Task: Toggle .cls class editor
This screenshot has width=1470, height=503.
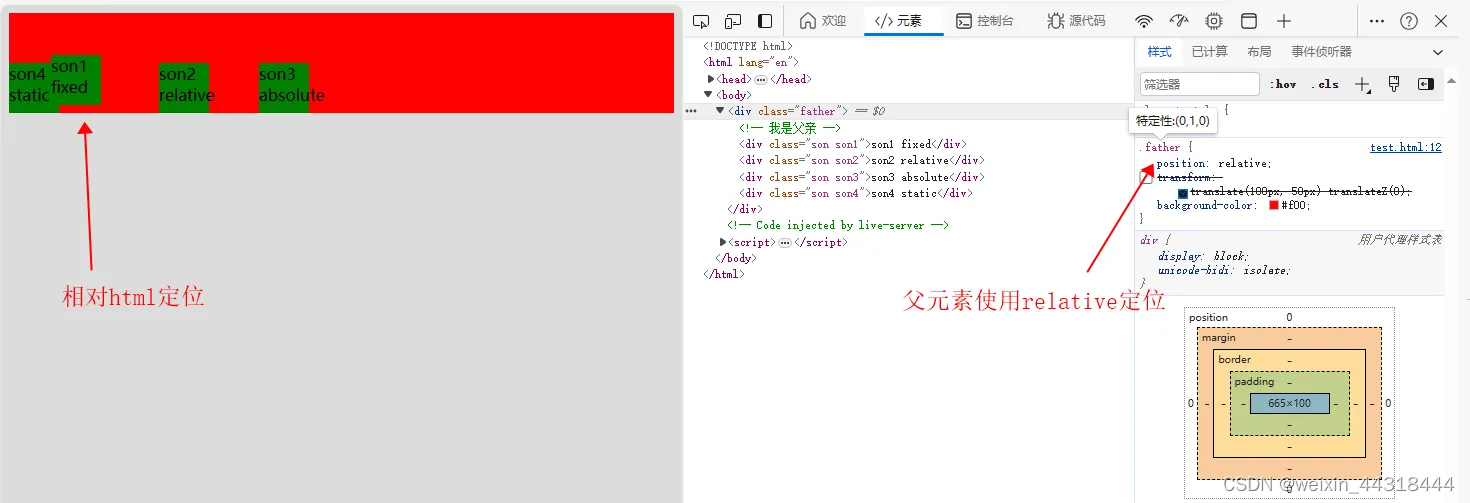Action: click(1326, 84)
